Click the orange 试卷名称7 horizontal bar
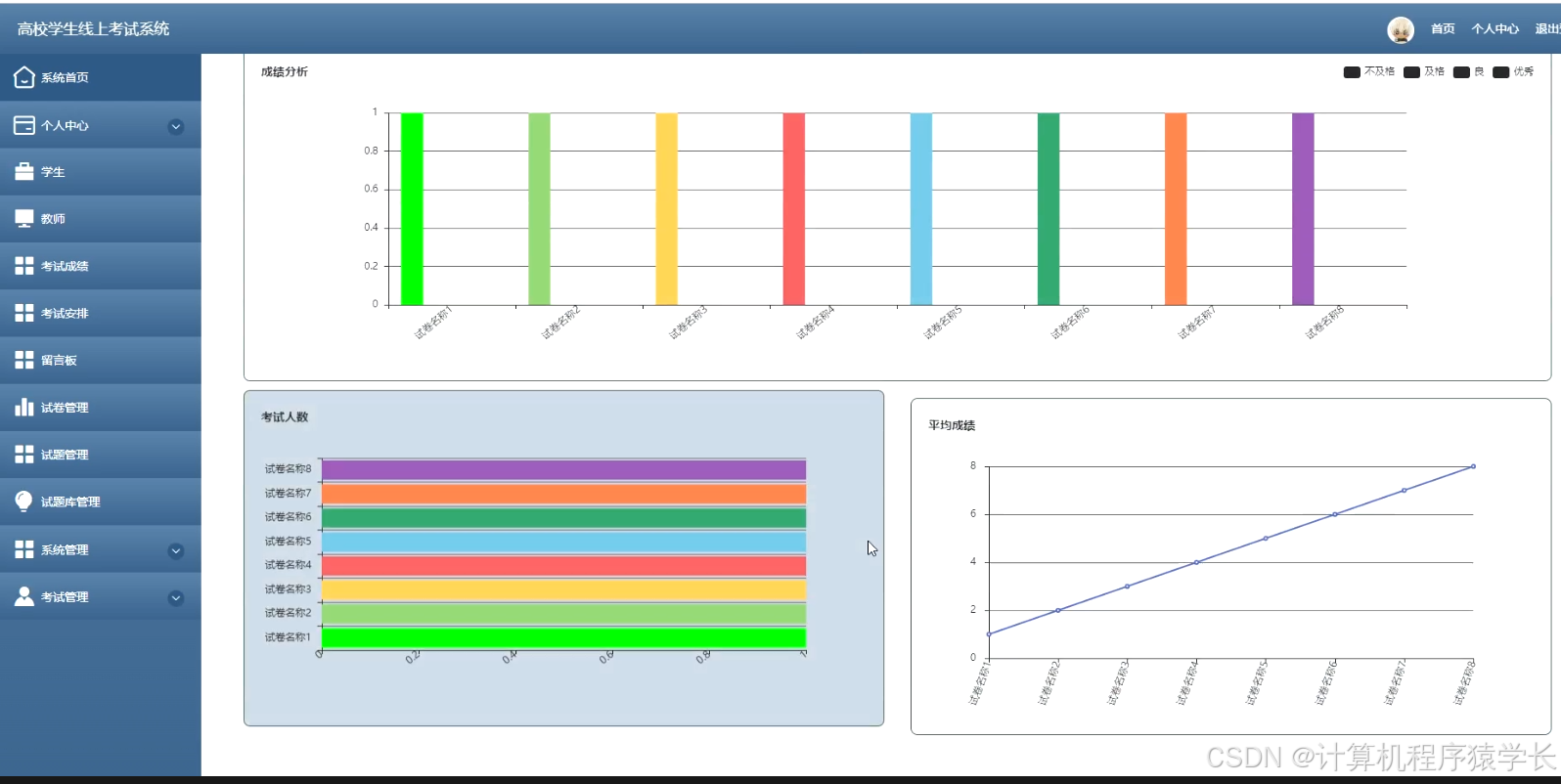The height and width of the screenshot is (784, 1561). pyautogui.click(x=563, y=494)
